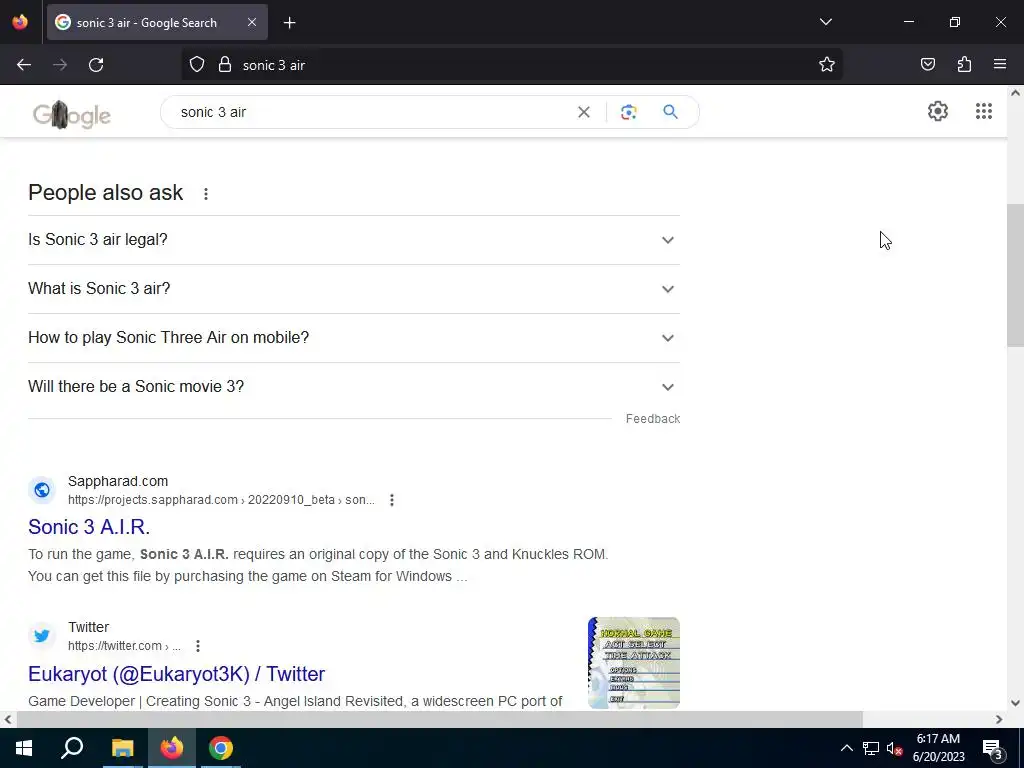The width and height of the screenshot is (1024, 768).
Task: Click the horizontal scrollbar thumb
Action: [x=440, y=719]
